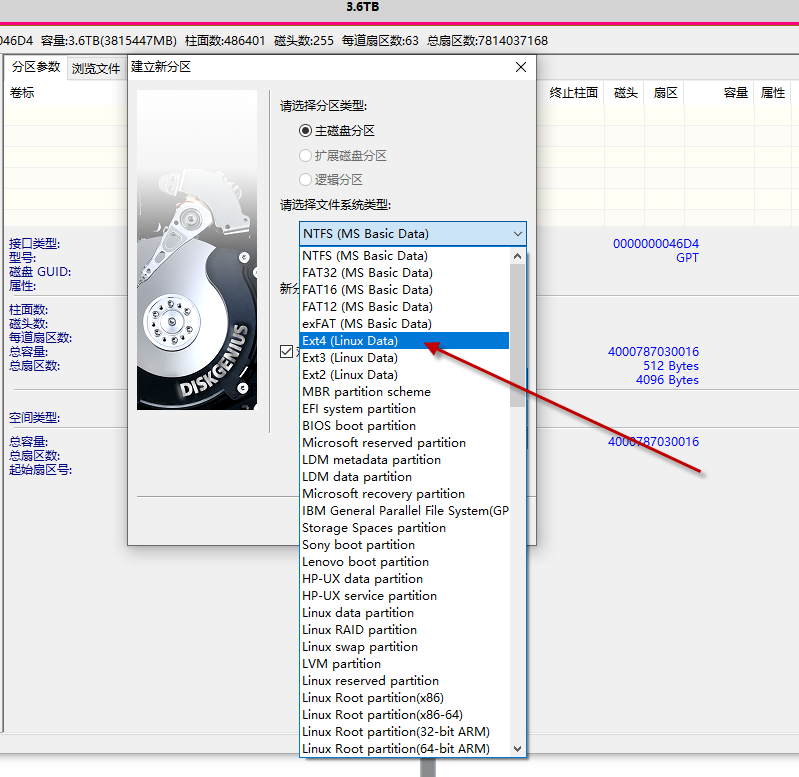
Task: Select Ext3 (Linux Data) option
Action: 405,358
